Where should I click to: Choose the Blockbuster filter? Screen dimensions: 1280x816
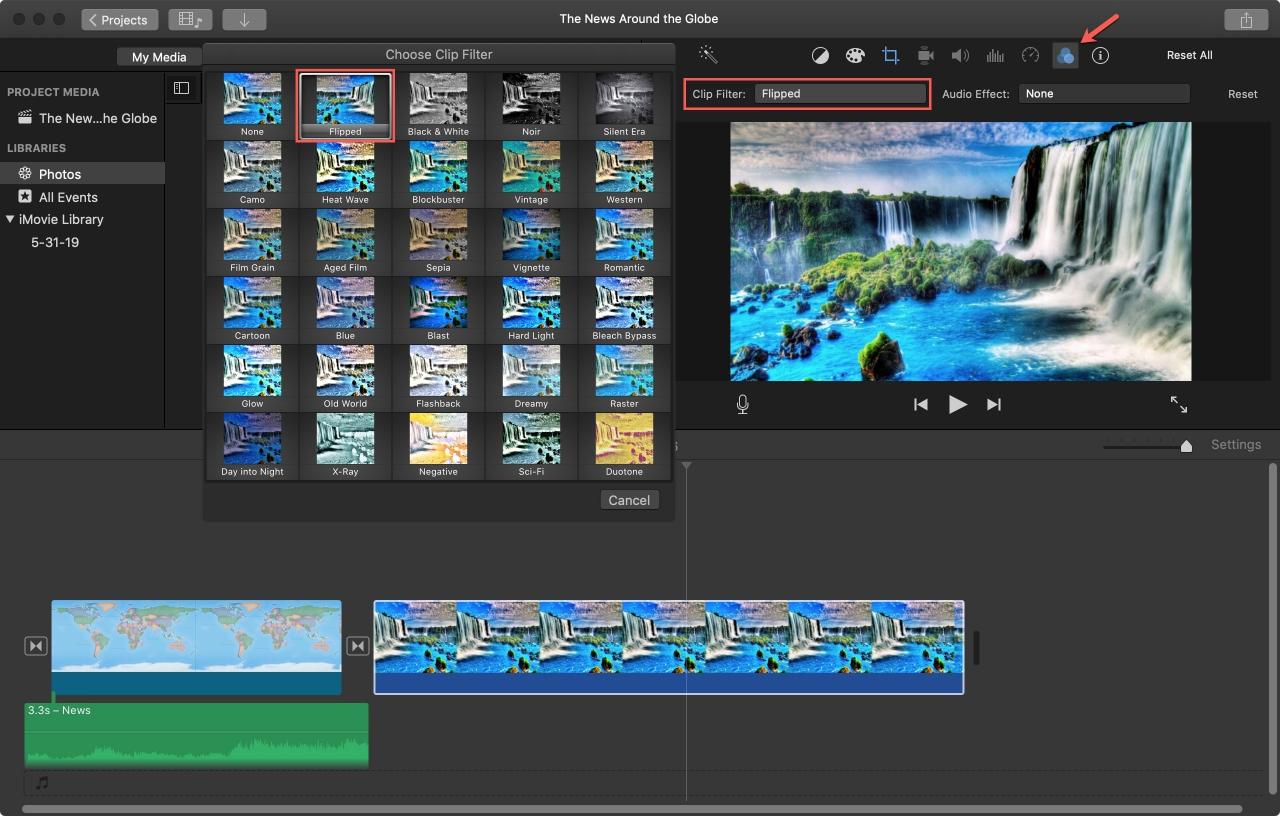[x=438, y=173]
